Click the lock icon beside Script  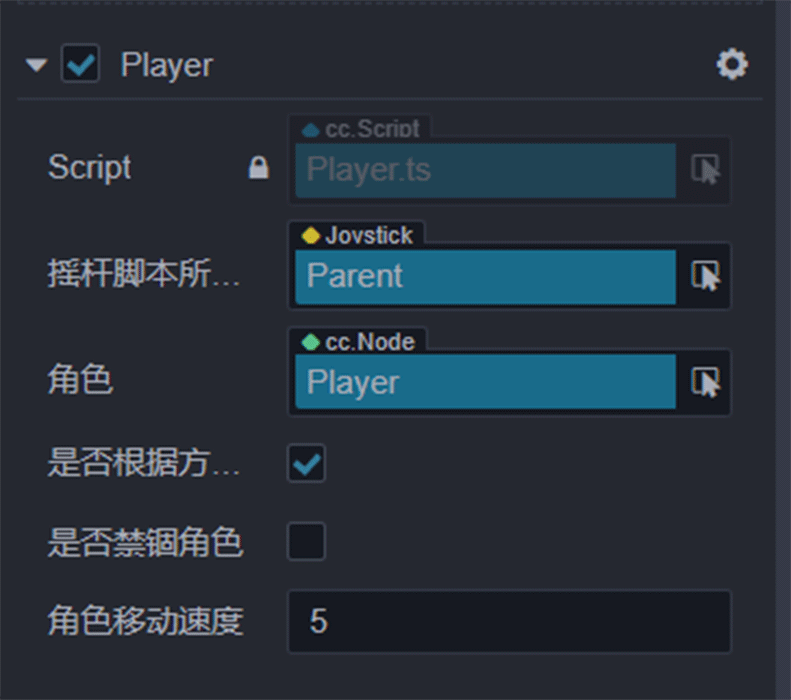tap(258, 168)
